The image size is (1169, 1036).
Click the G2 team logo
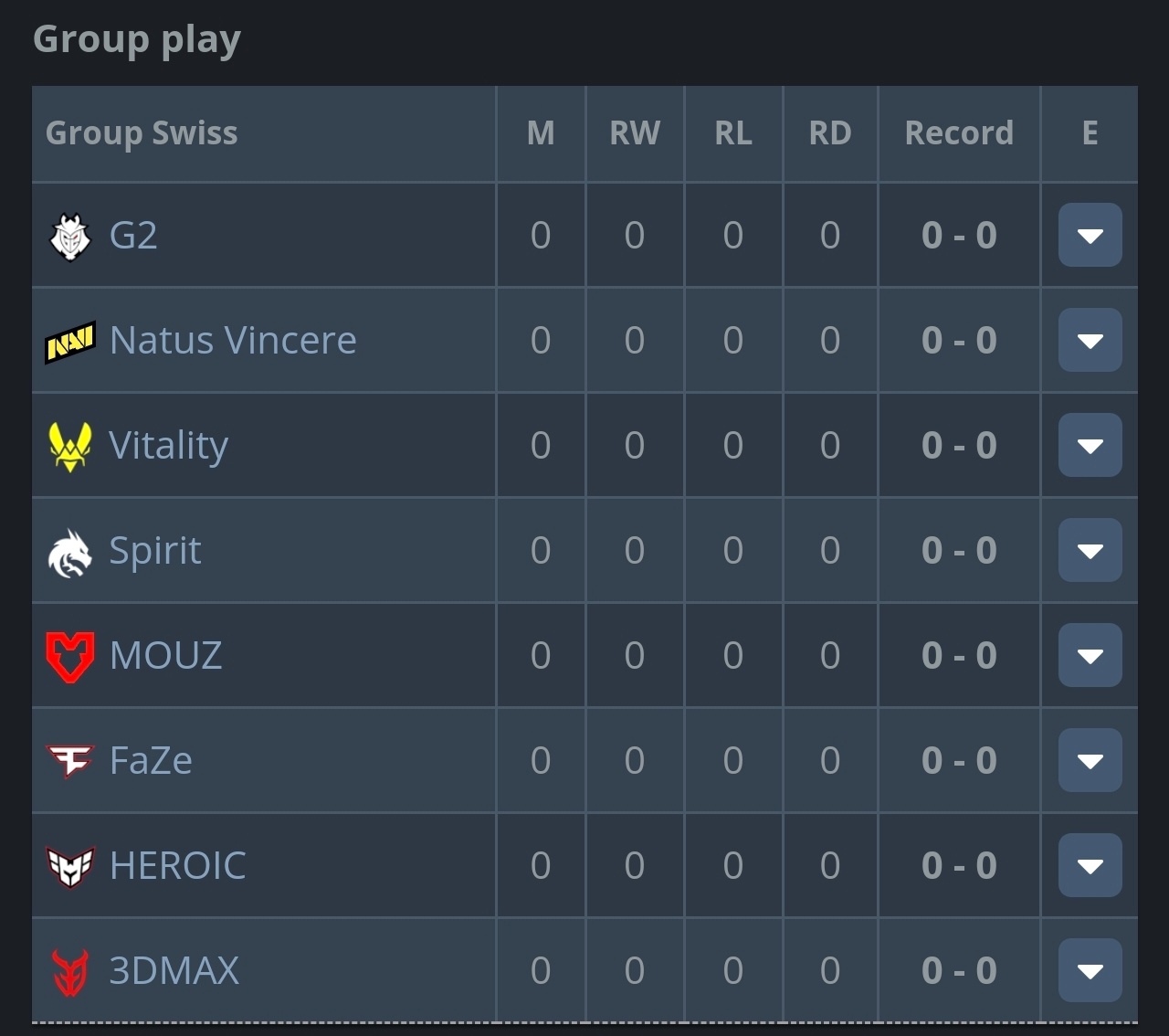(70, 237)
